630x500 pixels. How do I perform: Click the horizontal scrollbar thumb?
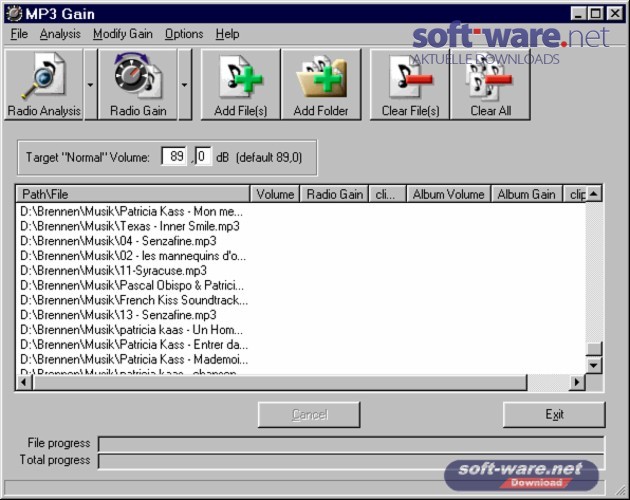[x=280, y=382]
